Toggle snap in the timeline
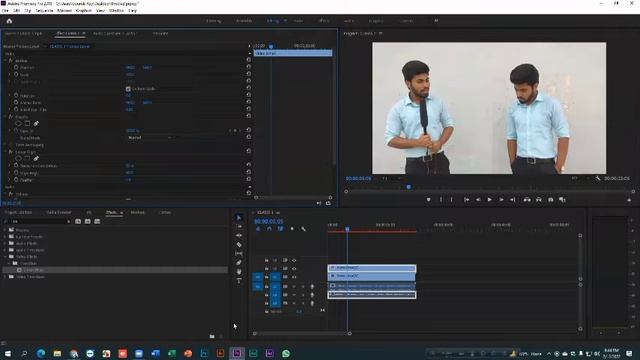The width and height of the screenshot is (640, 360). pyautogui.click(x=269, y=229)
